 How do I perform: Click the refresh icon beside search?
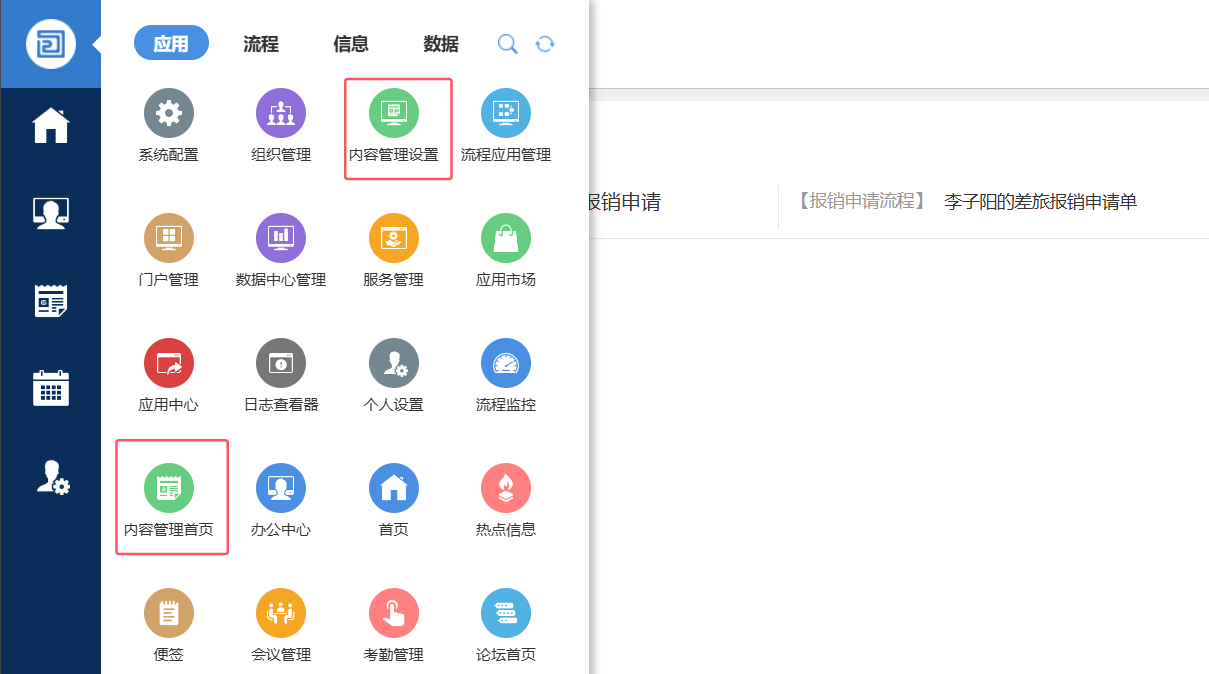tap(545, 44)
